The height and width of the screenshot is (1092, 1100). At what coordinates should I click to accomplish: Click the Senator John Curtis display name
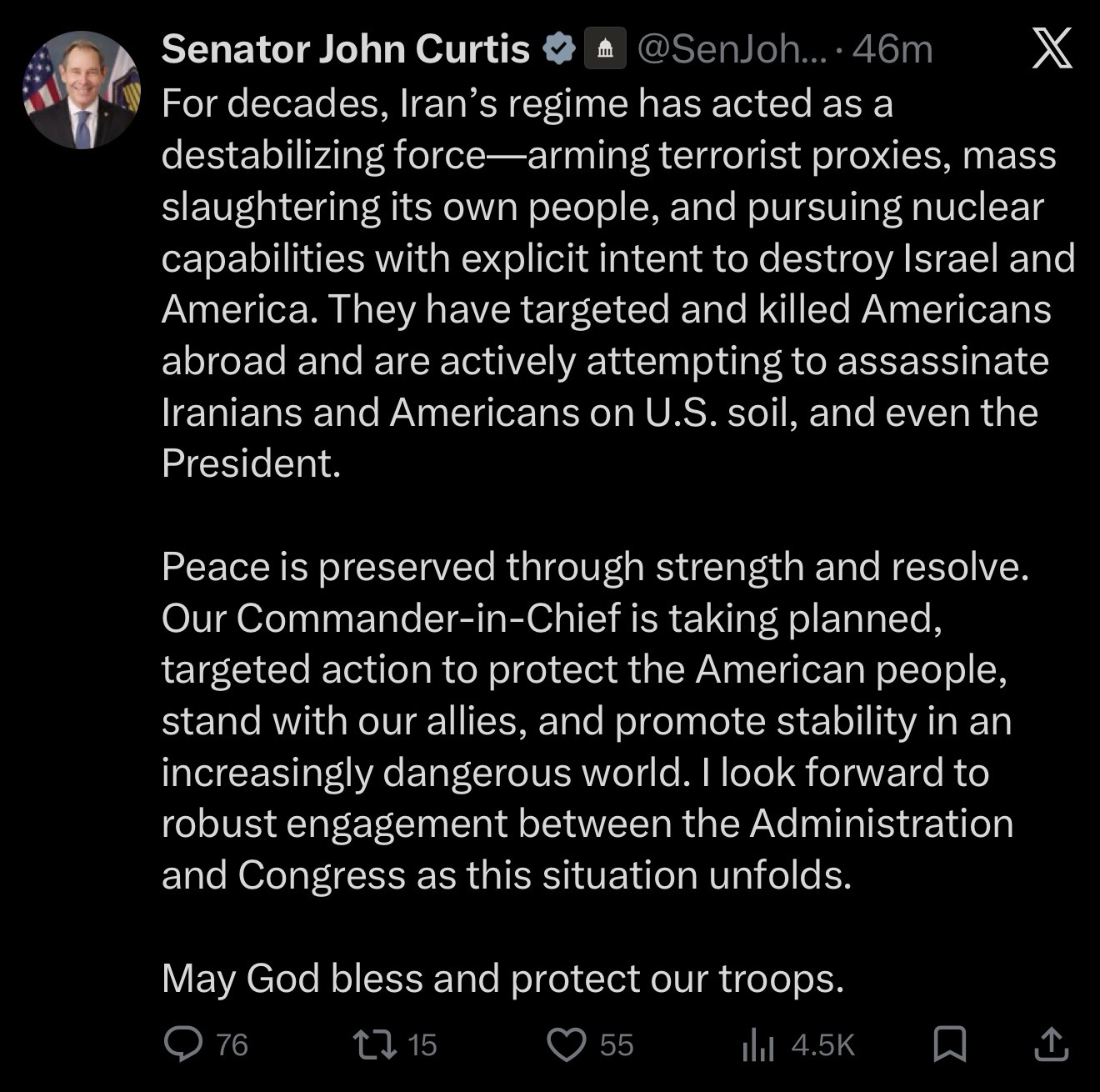coord(345,49)
